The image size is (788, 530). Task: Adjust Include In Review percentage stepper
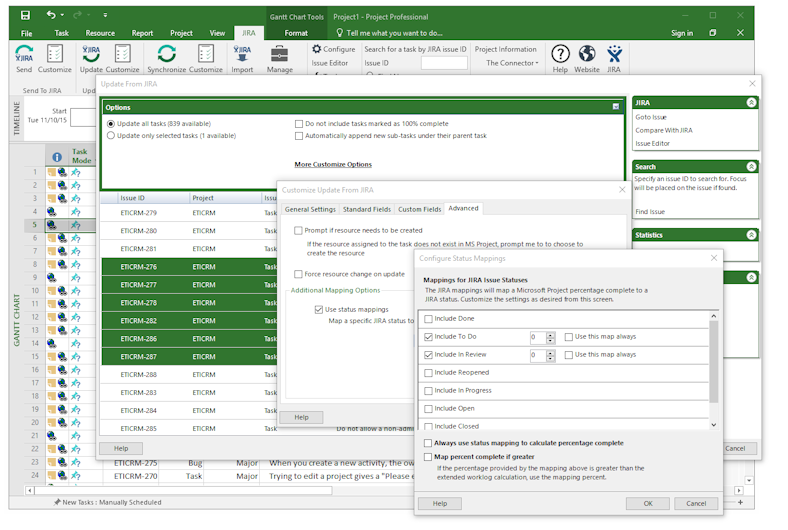(550, 355)
